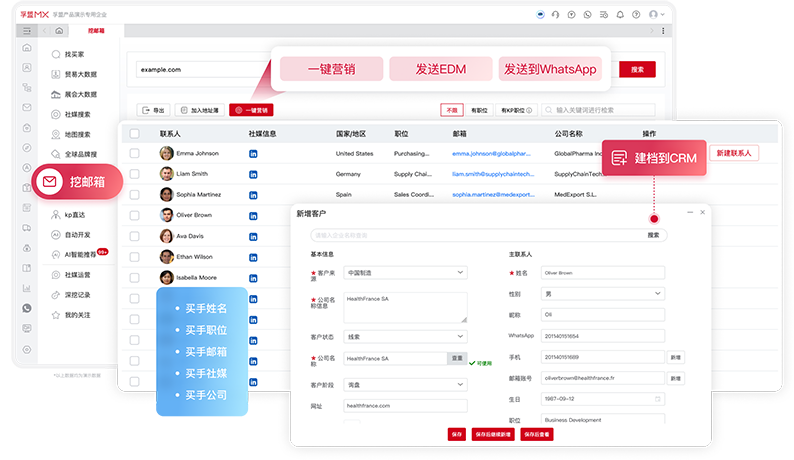
Task: Click the 保存后继续新增 button in dialog
Action: [x=493, y=434]
